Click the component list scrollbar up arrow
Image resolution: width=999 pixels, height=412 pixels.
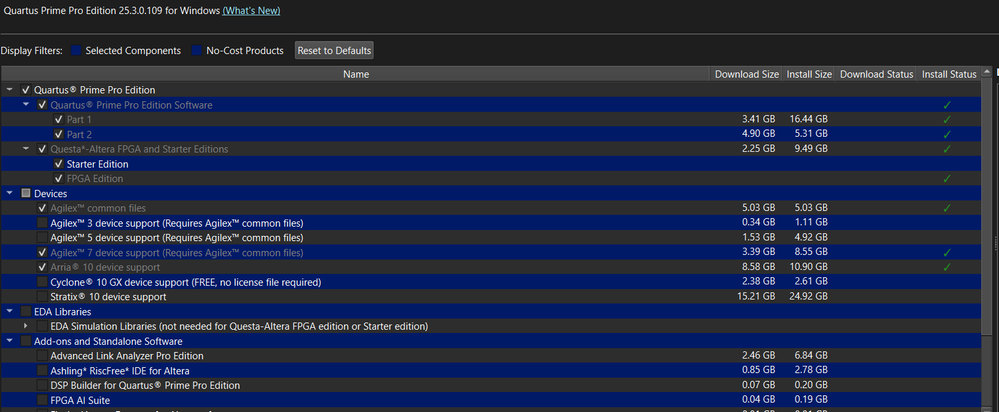point(987,73)
